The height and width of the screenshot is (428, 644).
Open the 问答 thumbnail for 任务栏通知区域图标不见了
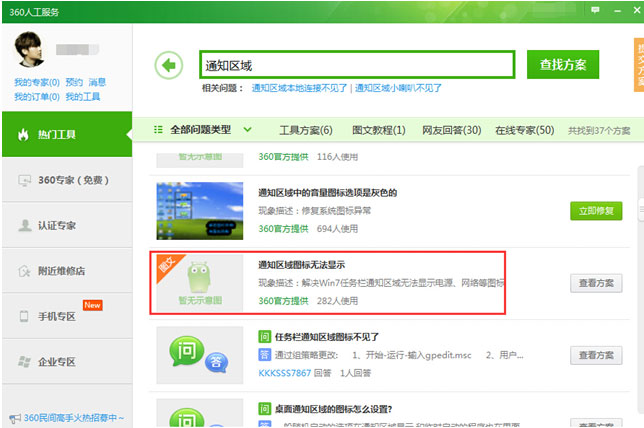pyautogui.click(x=200, y=355)
